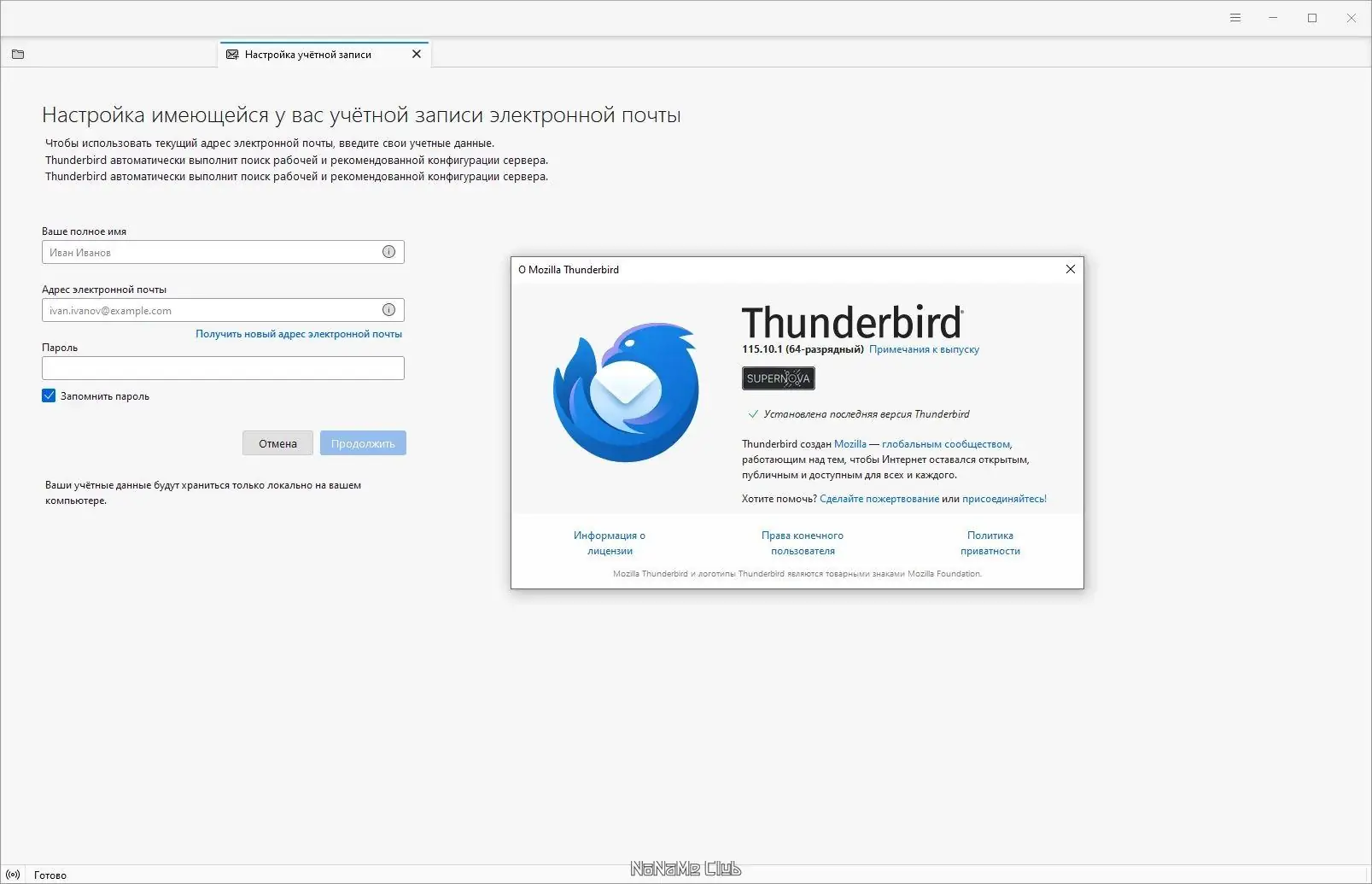
Task: Click info icon in email address field
Action: pos(388,310)
